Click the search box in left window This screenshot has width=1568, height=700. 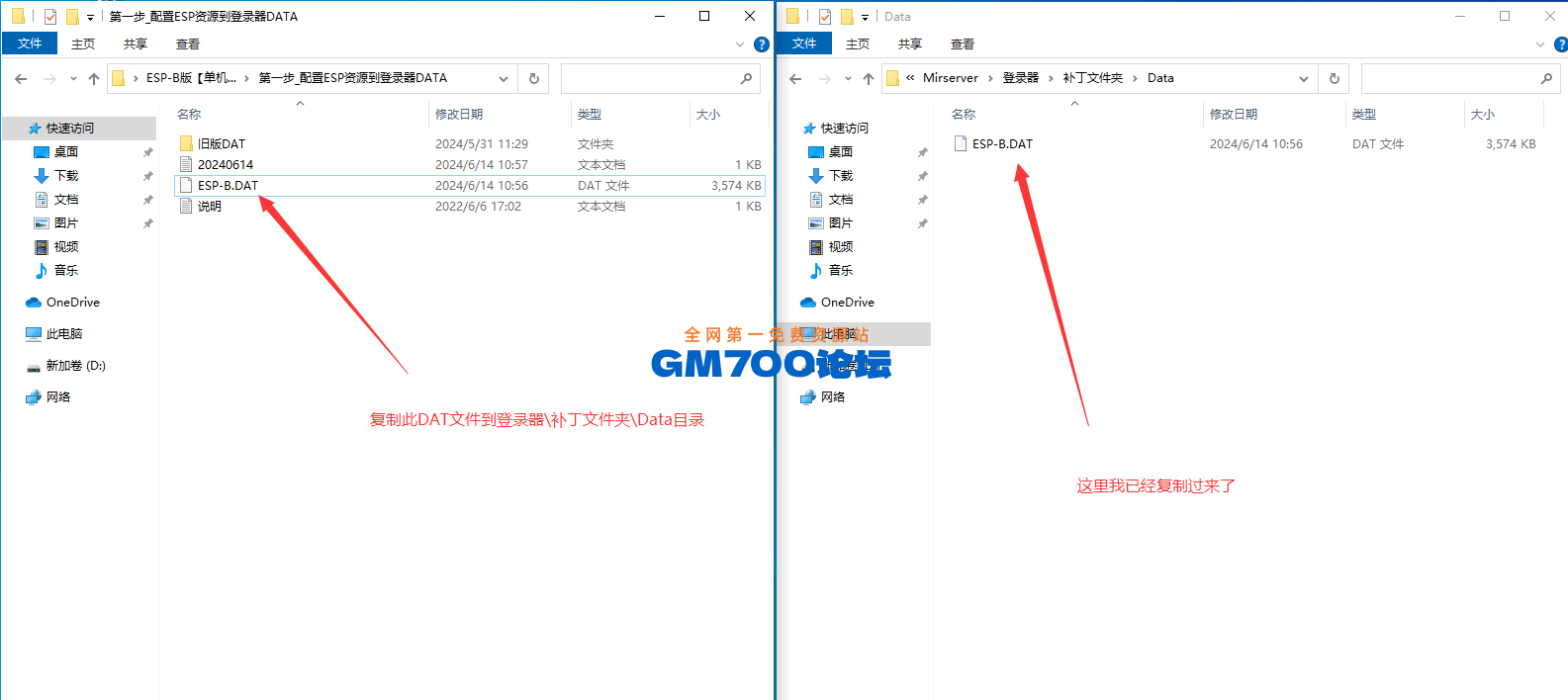click(648, 78)
